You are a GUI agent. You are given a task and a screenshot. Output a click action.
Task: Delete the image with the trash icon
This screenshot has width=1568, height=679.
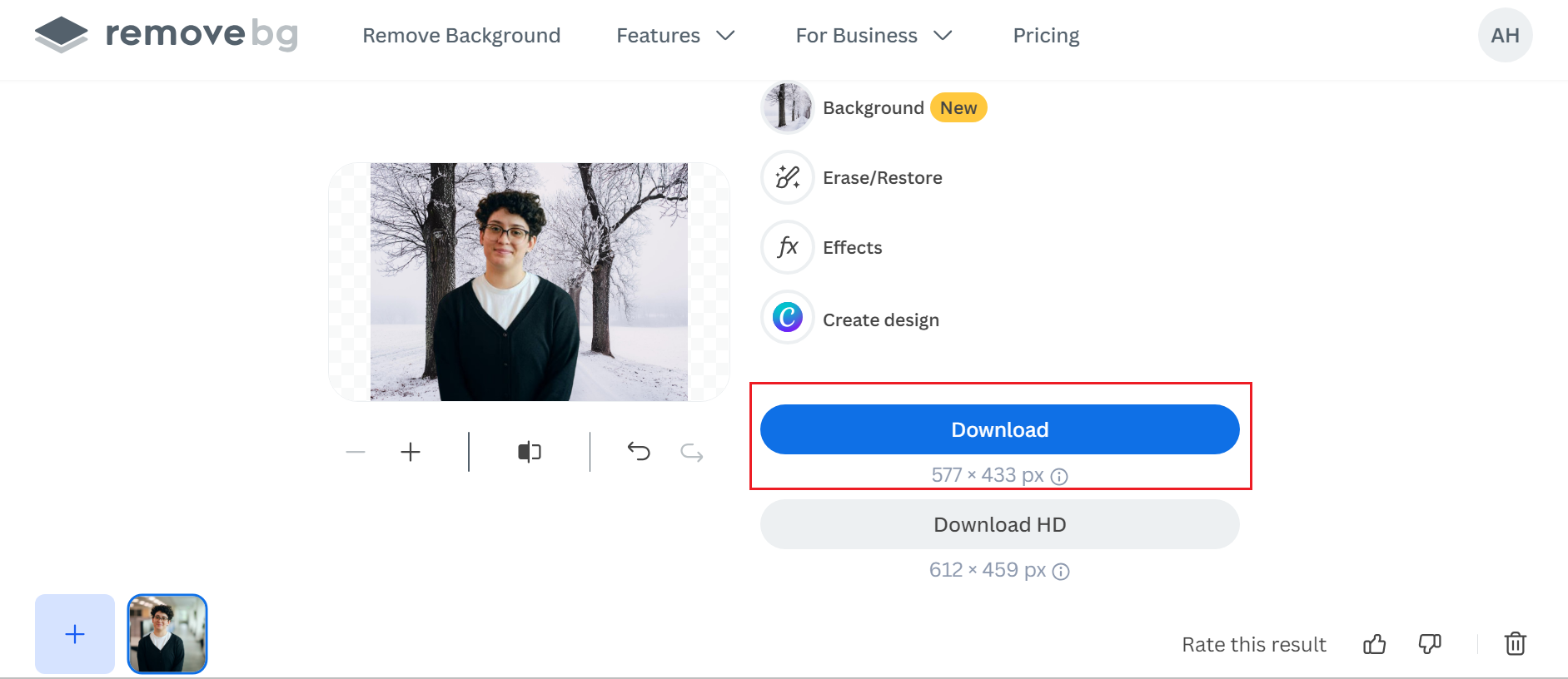(x=1516, y=644)
